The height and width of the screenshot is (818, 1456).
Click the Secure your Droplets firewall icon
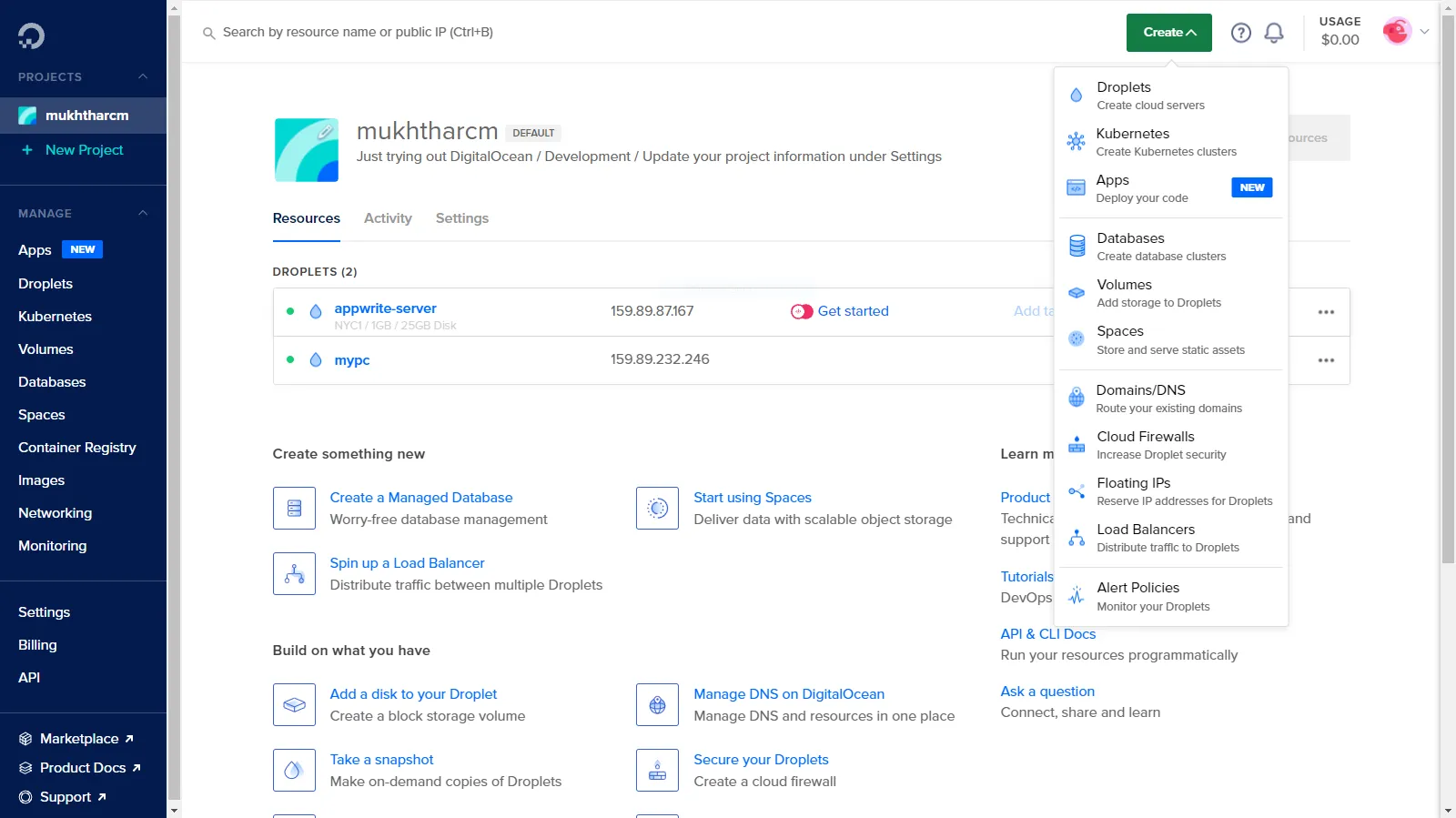(x=657, y=770)
